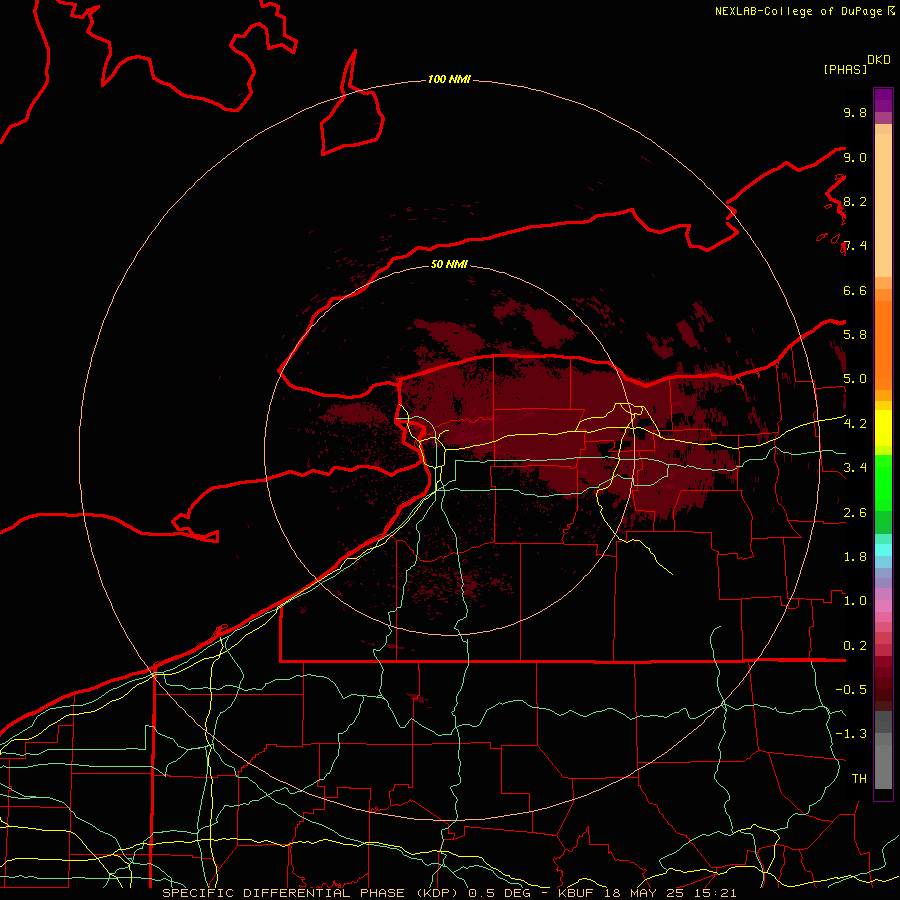The height and width of the screenshot is (900, 900).
Task: Click the TH label on color scale
Action: click(x=859, y=778)
